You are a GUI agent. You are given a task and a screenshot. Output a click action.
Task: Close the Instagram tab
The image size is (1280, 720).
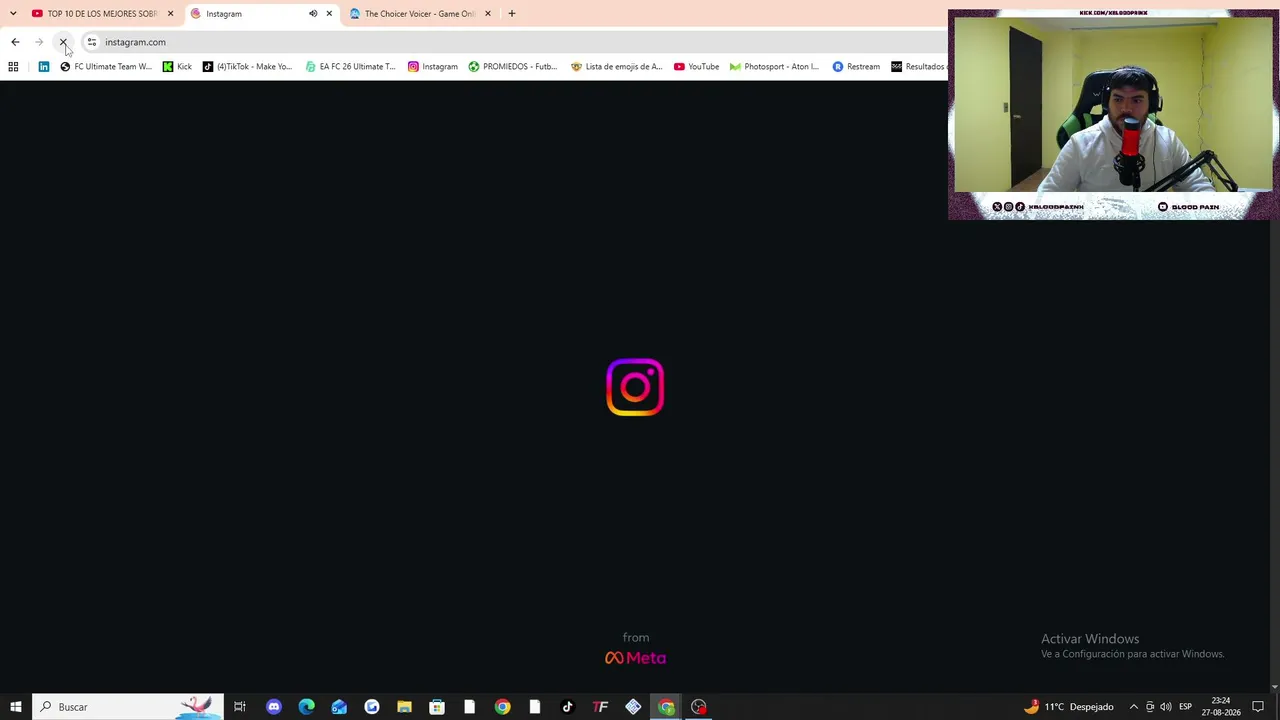click(329, 14)
